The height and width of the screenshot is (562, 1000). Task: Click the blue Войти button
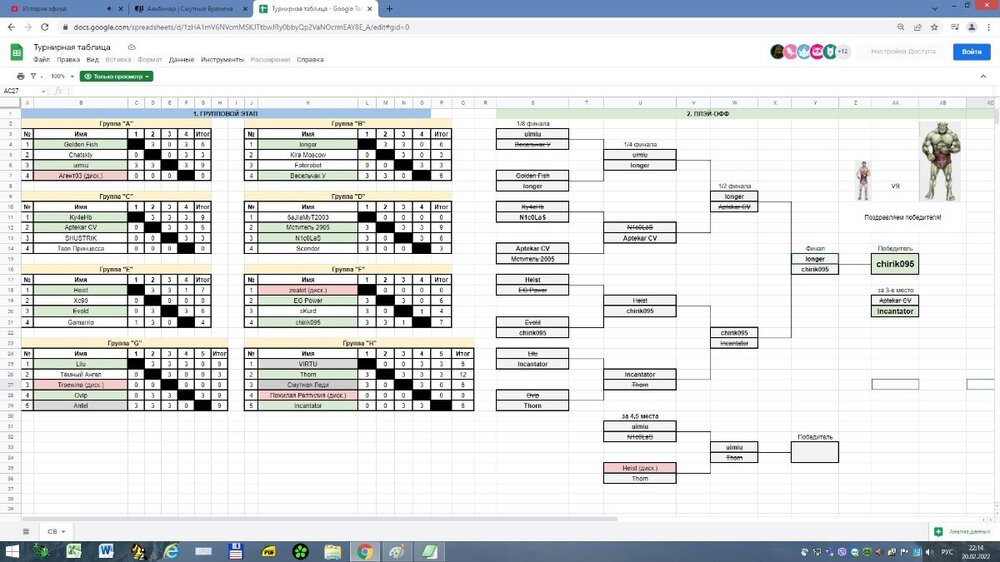point(971,52)
